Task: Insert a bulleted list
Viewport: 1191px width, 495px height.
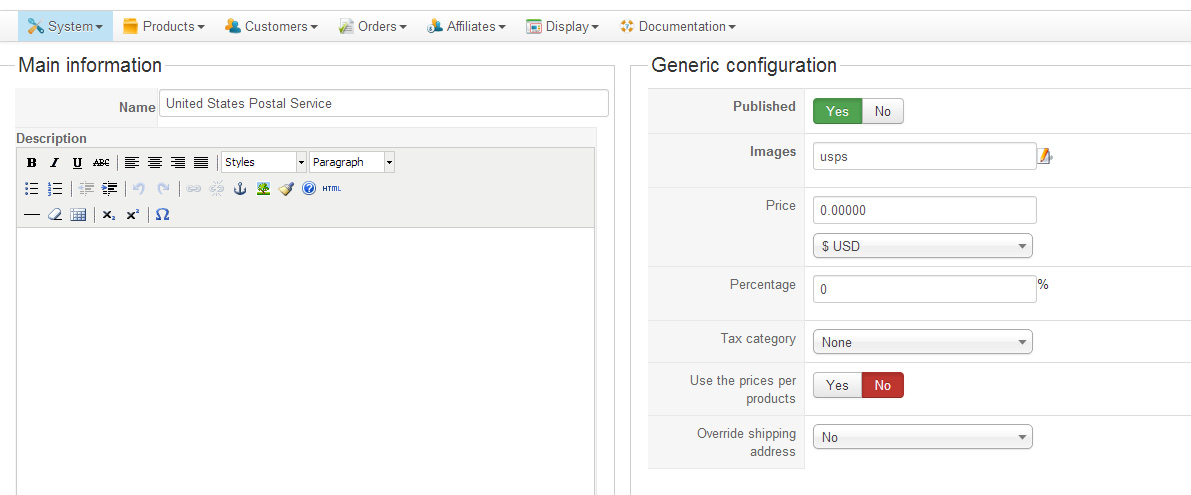Action: 32,188
